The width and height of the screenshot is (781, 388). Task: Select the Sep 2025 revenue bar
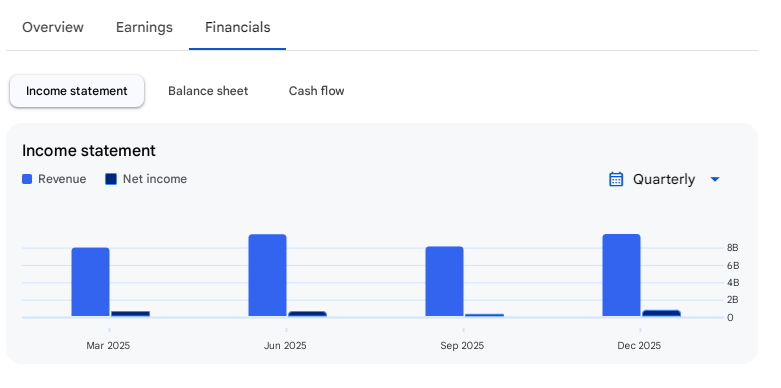[x=444, y=281]
